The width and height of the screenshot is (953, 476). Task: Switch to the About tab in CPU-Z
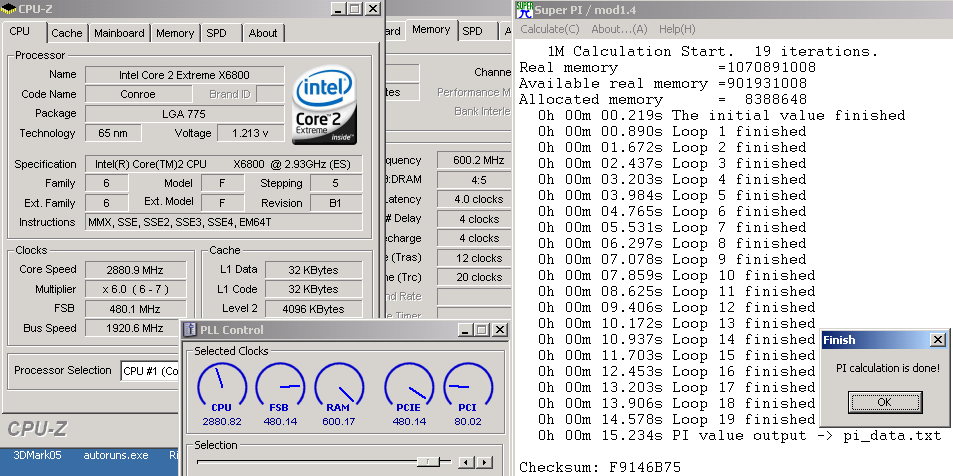[263, 33]
